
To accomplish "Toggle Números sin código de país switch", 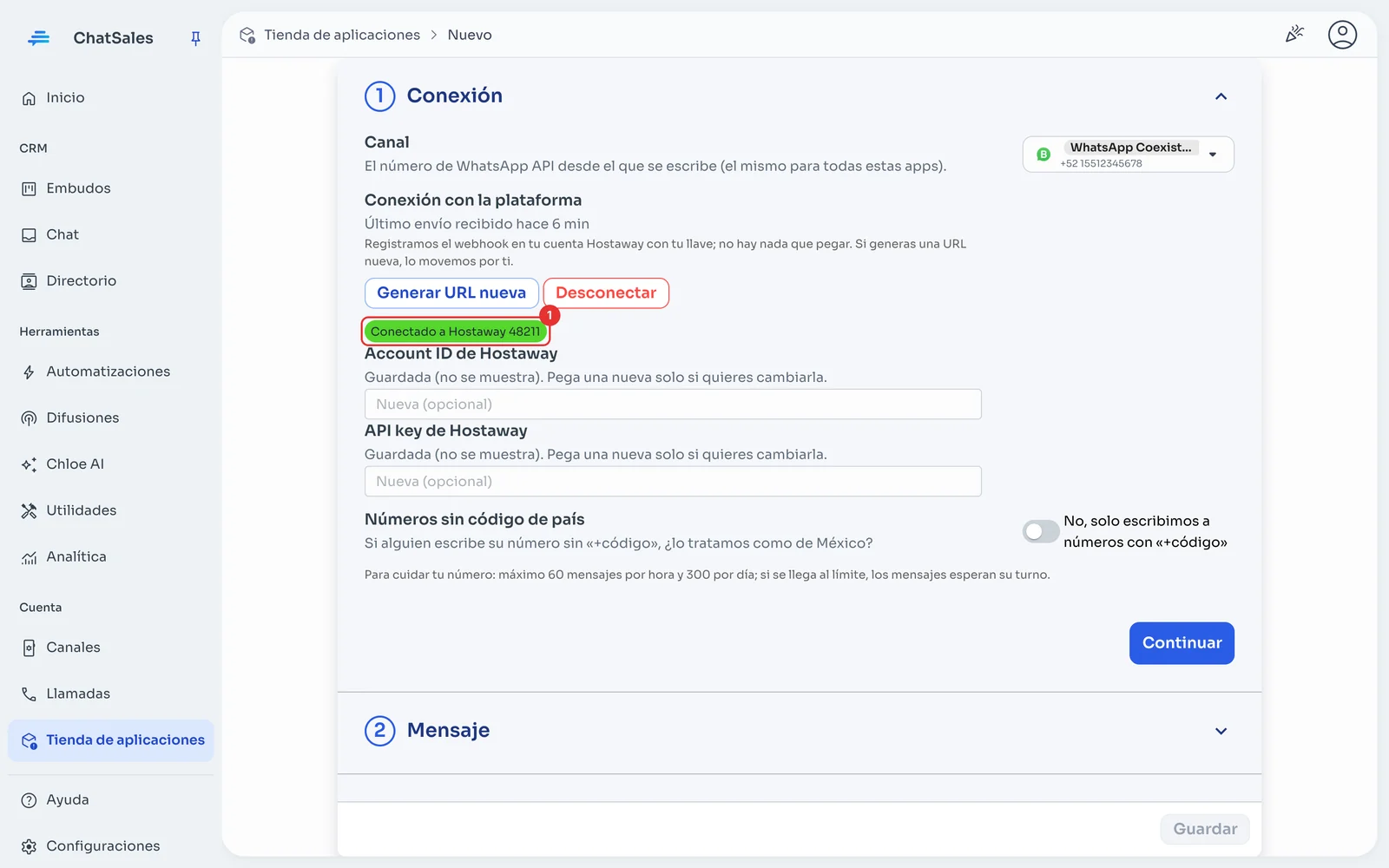I will [1041, 531].
